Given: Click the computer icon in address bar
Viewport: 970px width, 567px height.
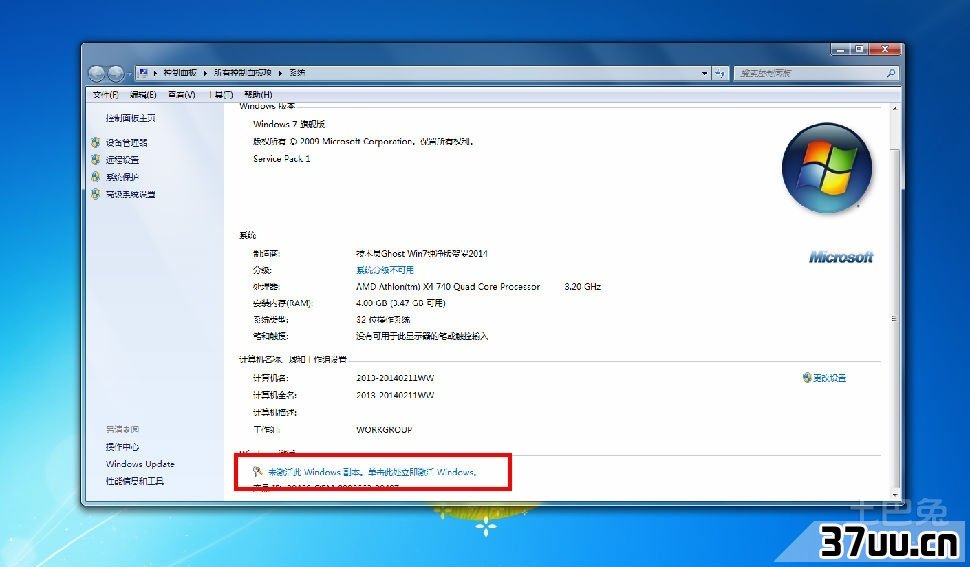Looking at the screenshot, I should coord(143,72).
